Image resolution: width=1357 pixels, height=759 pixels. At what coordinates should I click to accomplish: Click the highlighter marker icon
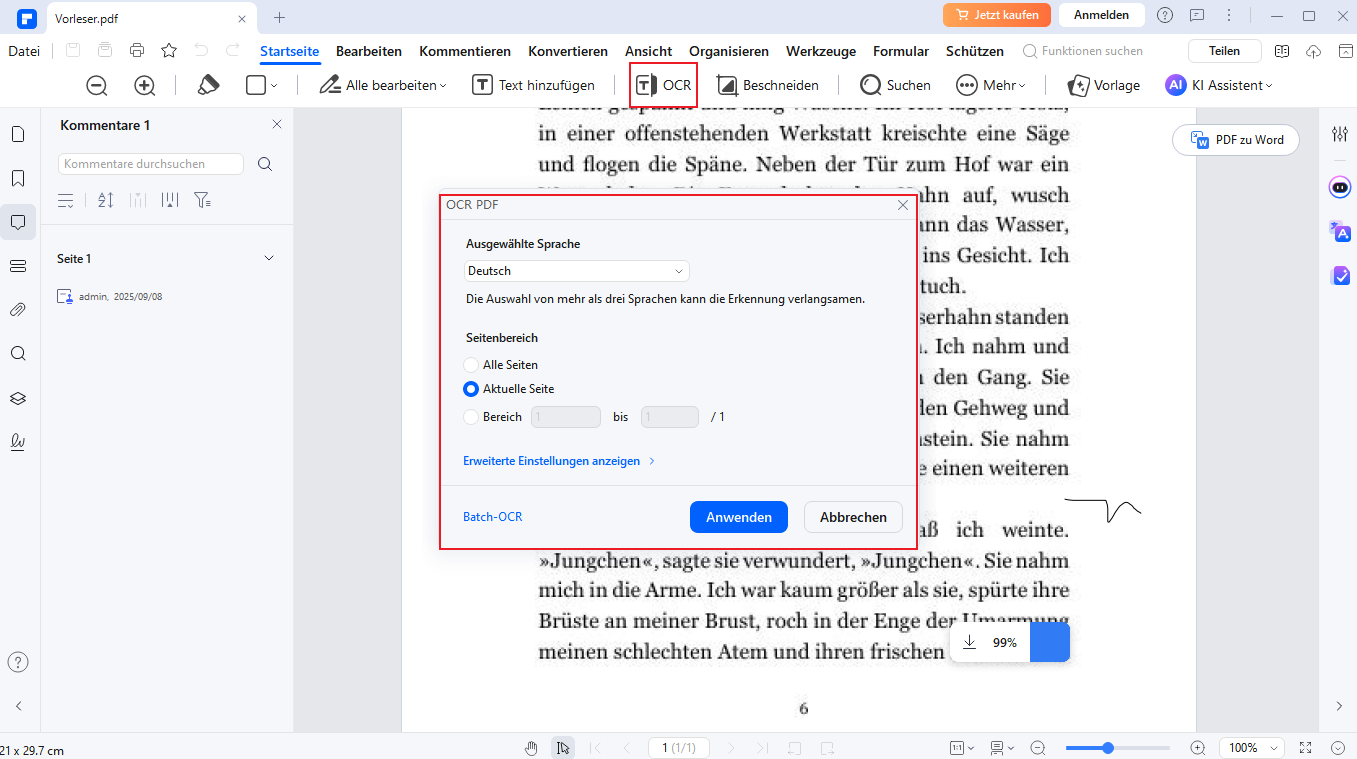point(208,85)
